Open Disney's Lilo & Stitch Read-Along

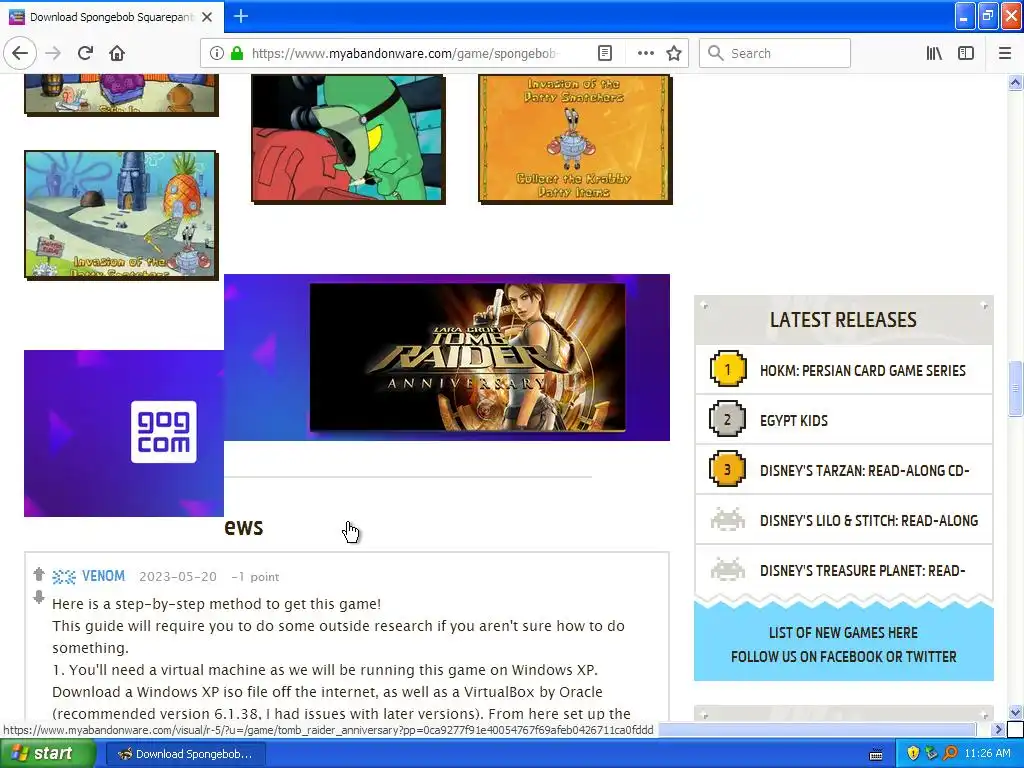[x=869, y=520]
